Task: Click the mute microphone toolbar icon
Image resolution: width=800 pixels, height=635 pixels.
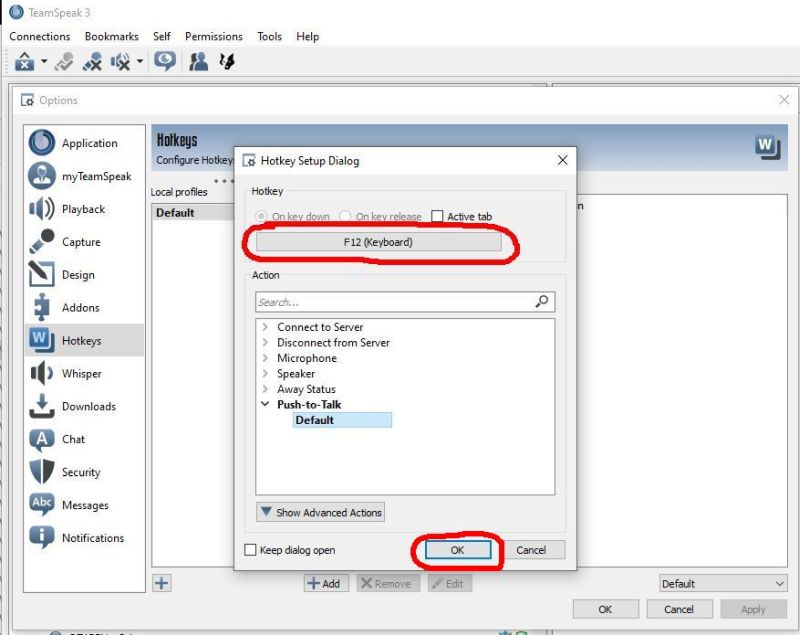Action: pyautogui.click(x=92, y=62)
